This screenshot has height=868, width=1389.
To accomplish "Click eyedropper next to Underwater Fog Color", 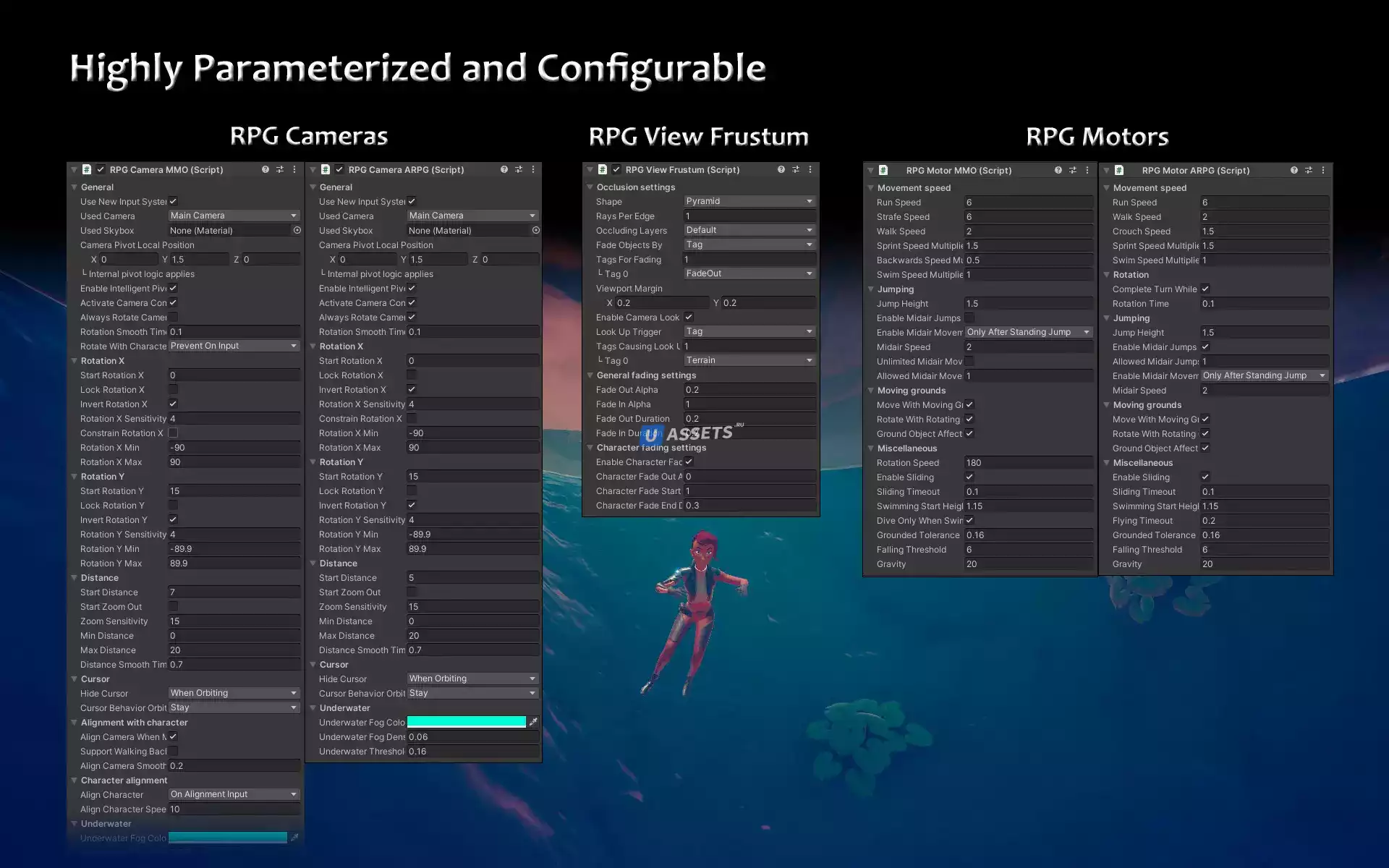I will tap(533, 722).
